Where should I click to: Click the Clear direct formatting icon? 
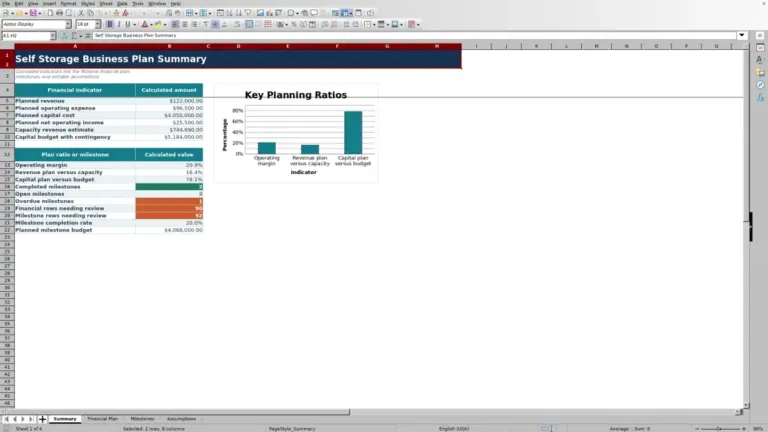[x=125, y=13]
